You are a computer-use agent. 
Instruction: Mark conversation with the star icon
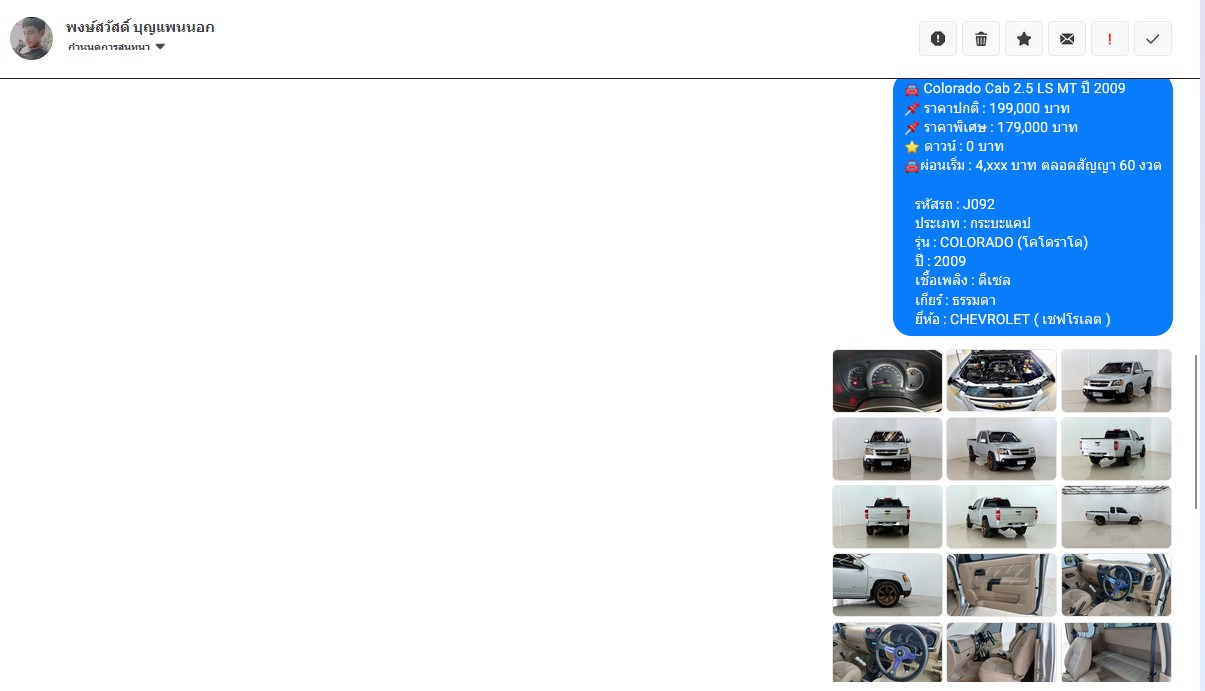pos(1024,39)
